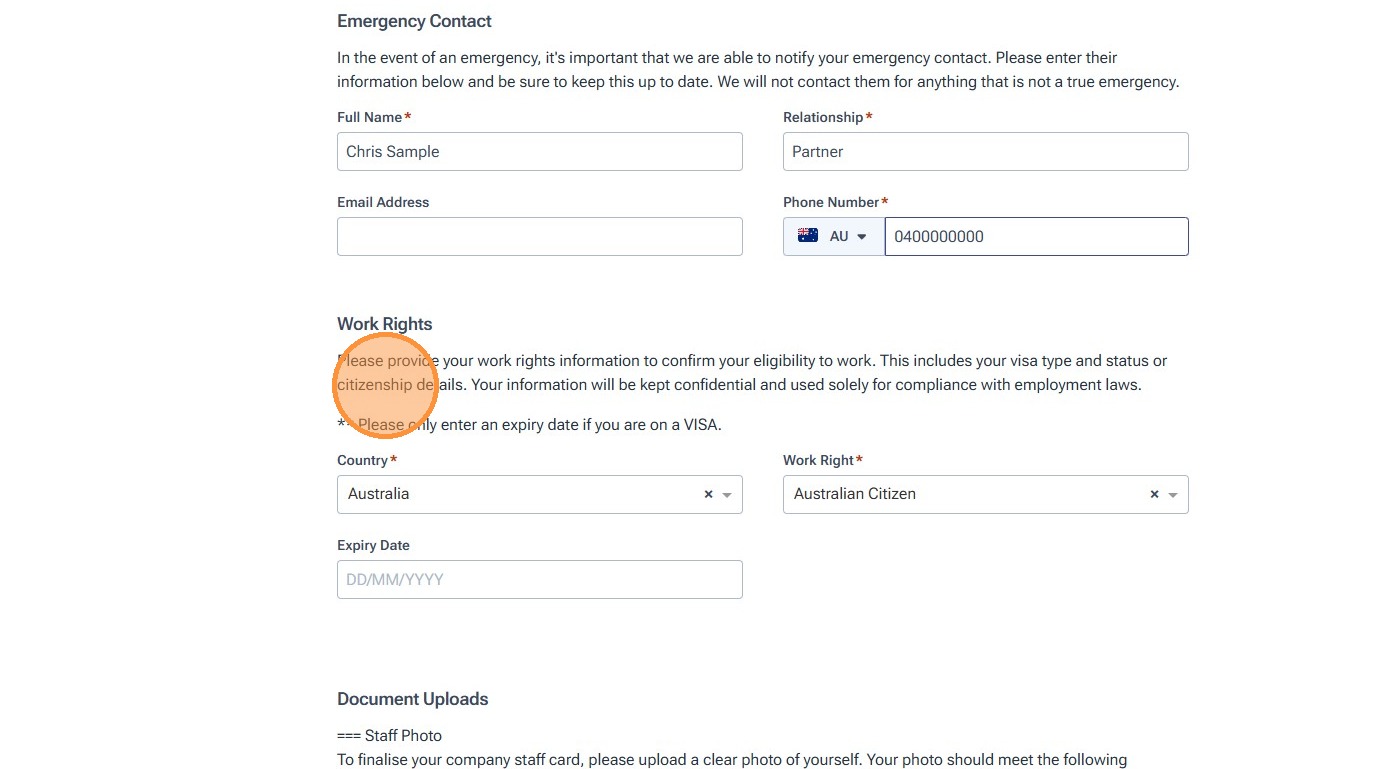
Task: Focus the Full Name field
Action: coord(539,152)
